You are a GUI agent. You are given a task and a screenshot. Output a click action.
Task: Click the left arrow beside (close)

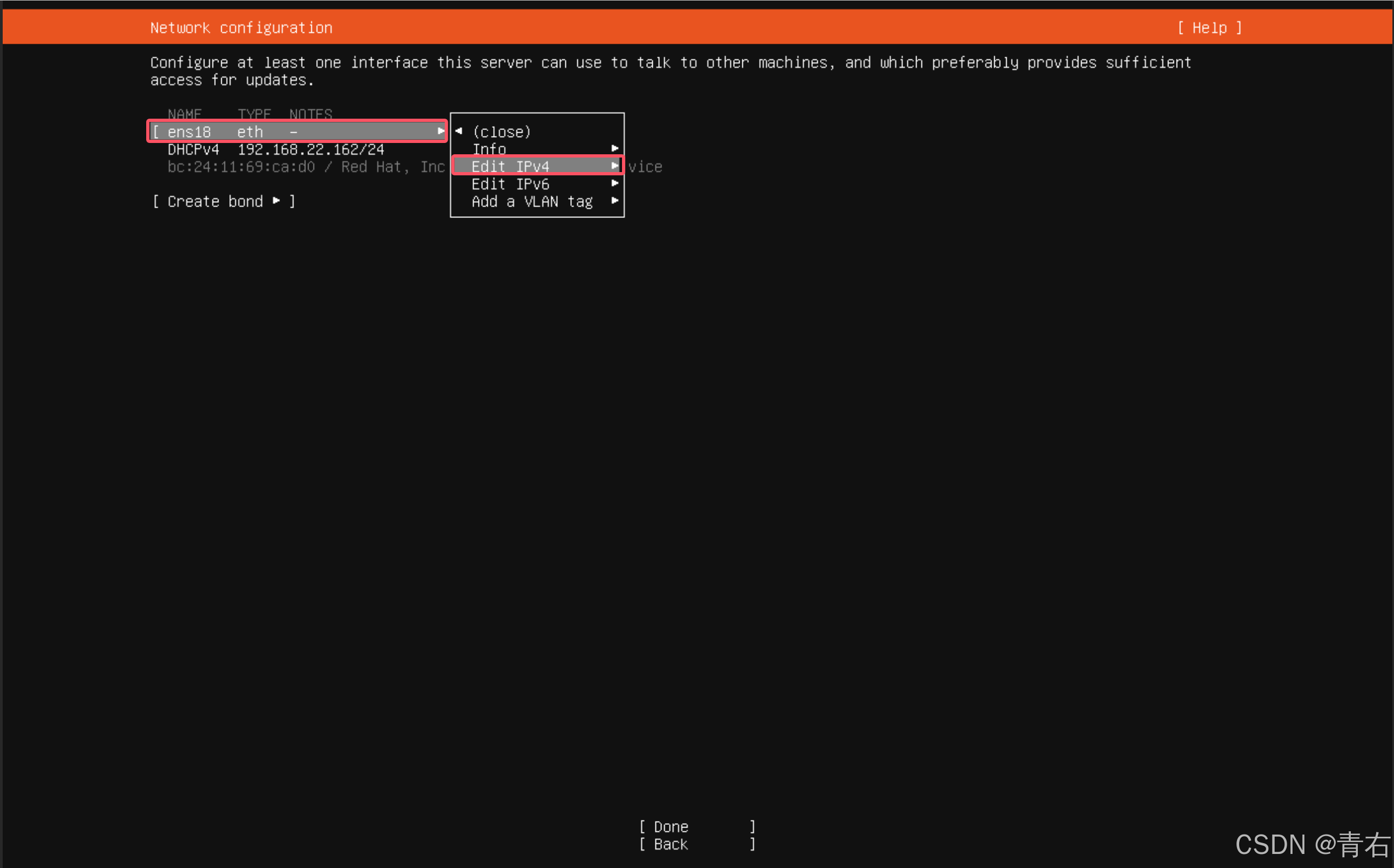(x=459, y=131)
